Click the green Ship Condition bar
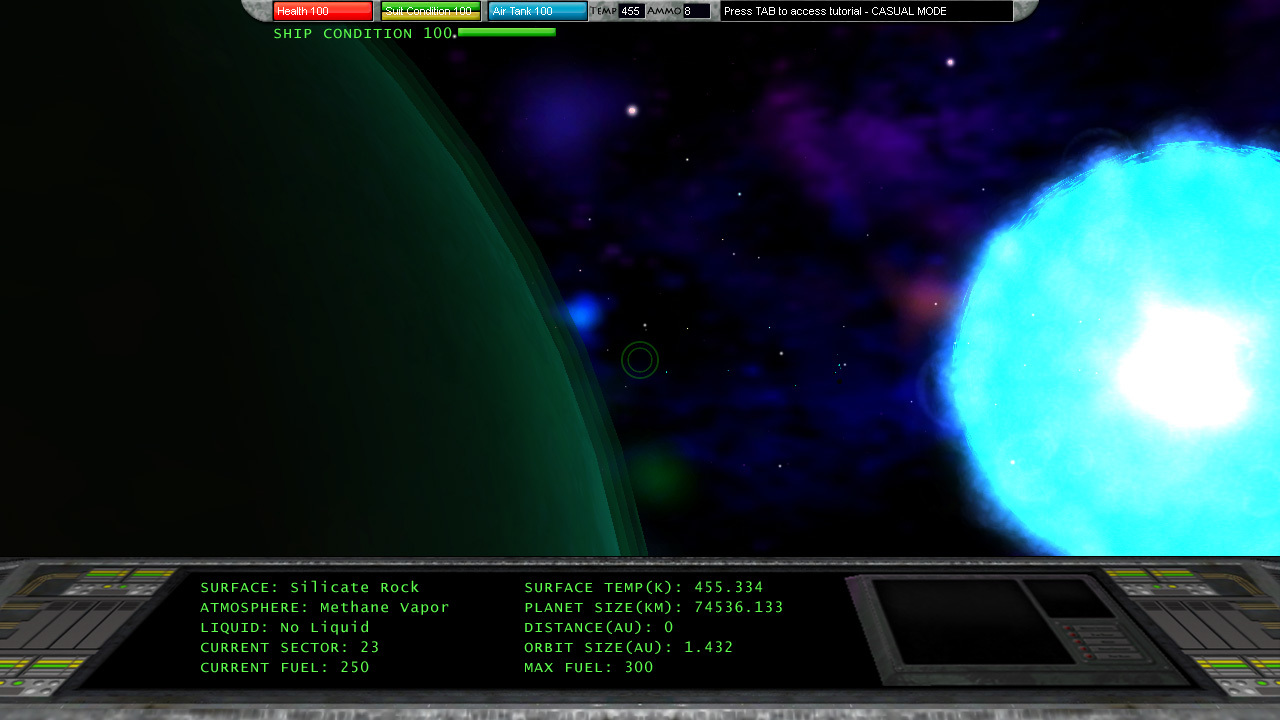1280x720 pixels. 506,33
